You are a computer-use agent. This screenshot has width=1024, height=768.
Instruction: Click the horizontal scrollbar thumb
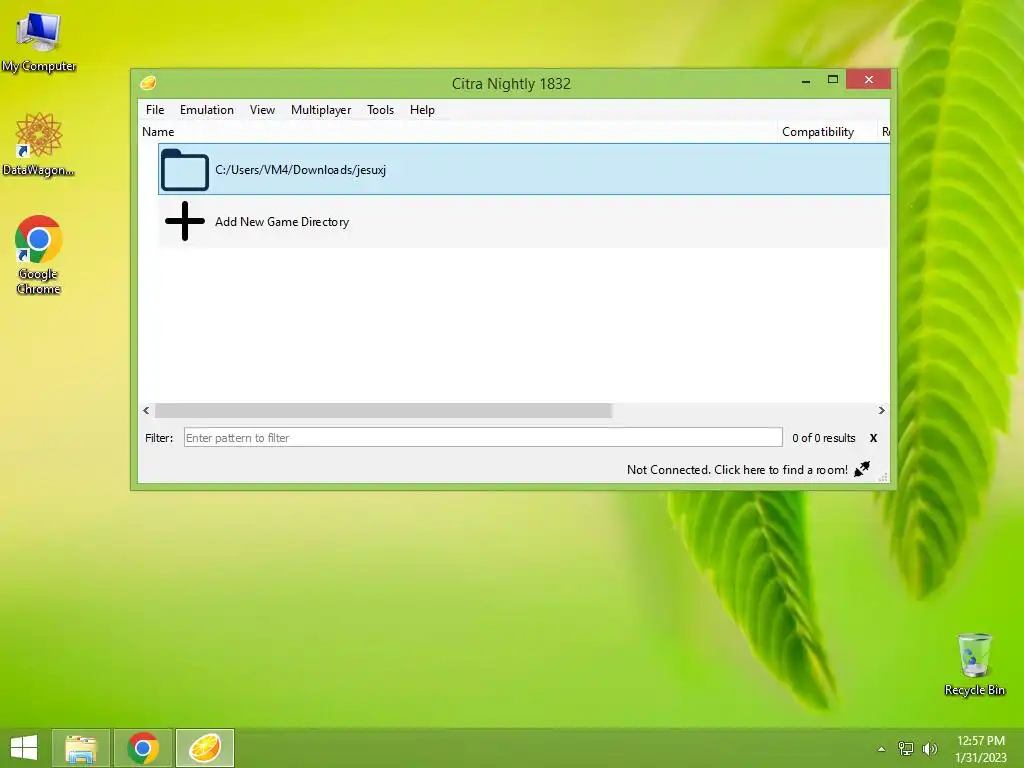pos(383,410)
